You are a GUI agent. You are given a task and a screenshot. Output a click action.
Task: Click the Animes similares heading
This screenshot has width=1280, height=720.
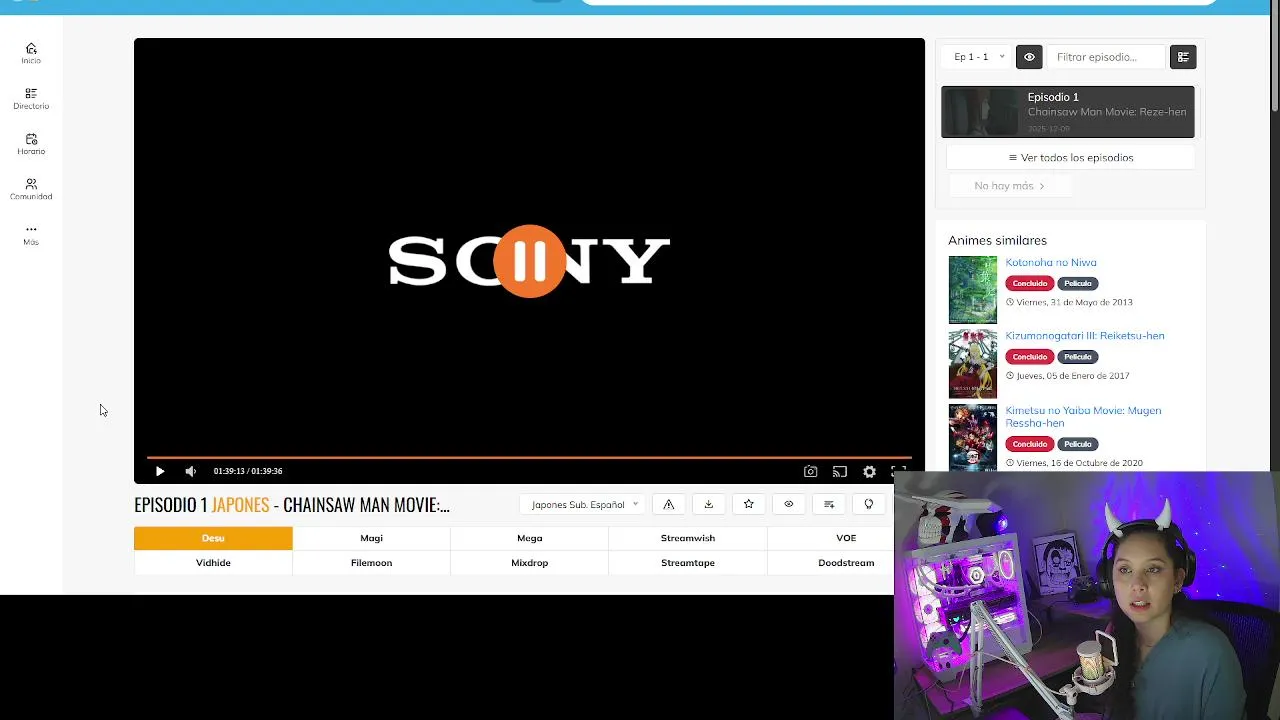[997, 241]
